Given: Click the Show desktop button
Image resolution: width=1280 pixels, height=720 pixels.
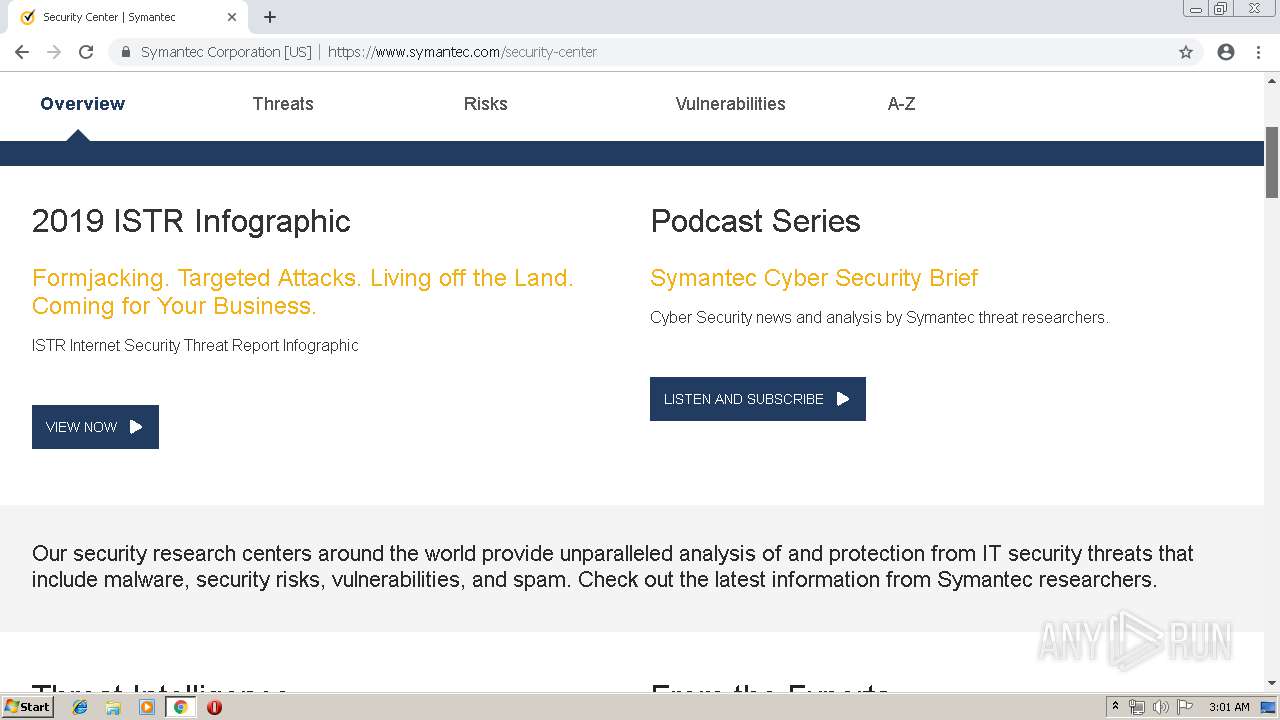Looking at the screenshot, I should [1269, 707].
